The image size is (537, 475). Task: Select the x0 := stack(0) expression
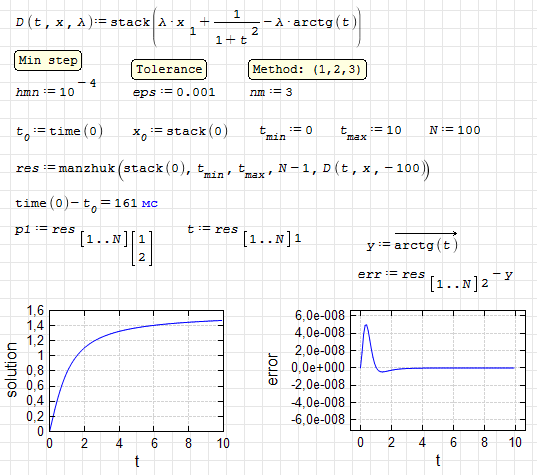[x=180, y=133]
